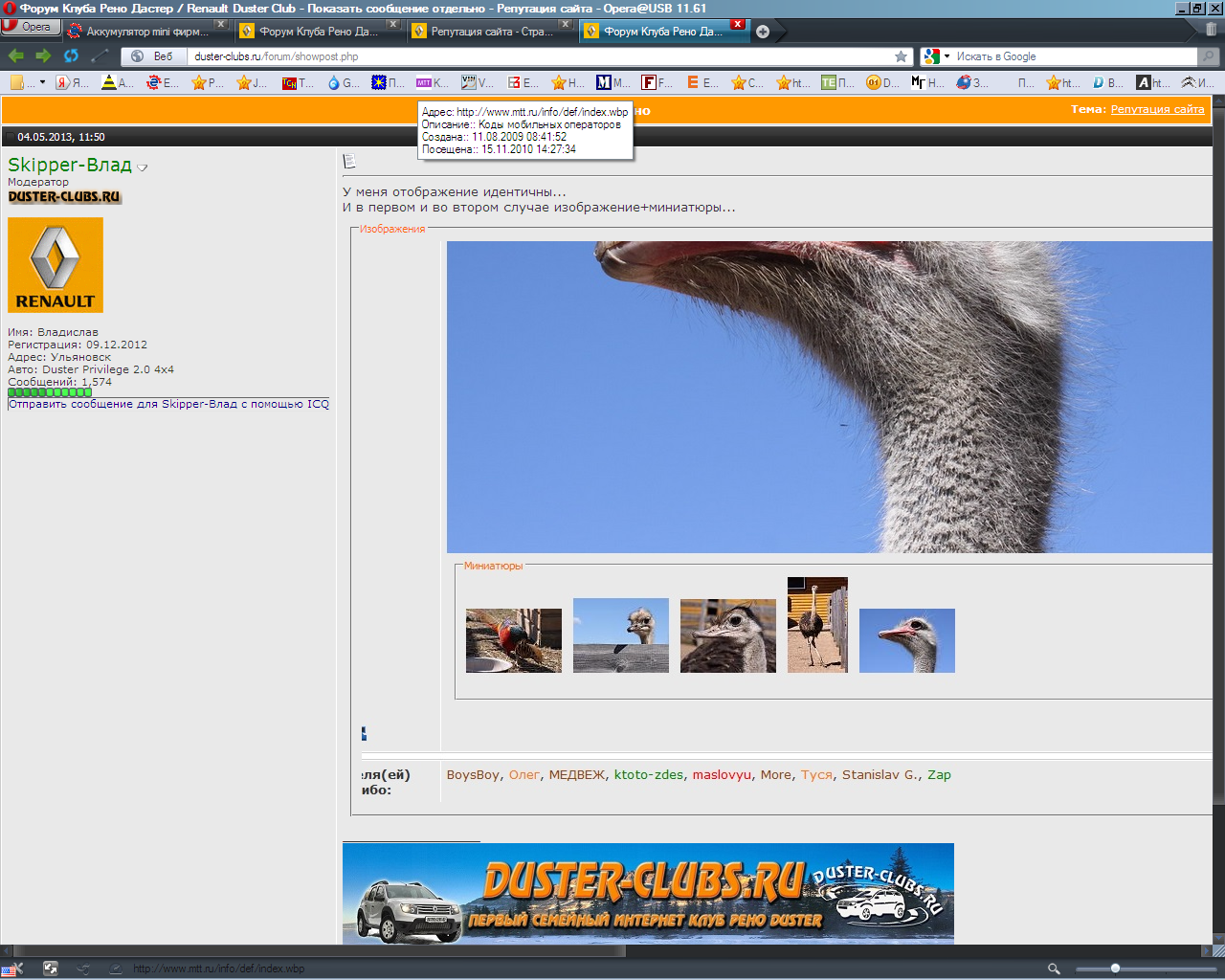The image size is (1225, 980).
Task: Open a new tab with the plus button
Action: click(763, 32)
